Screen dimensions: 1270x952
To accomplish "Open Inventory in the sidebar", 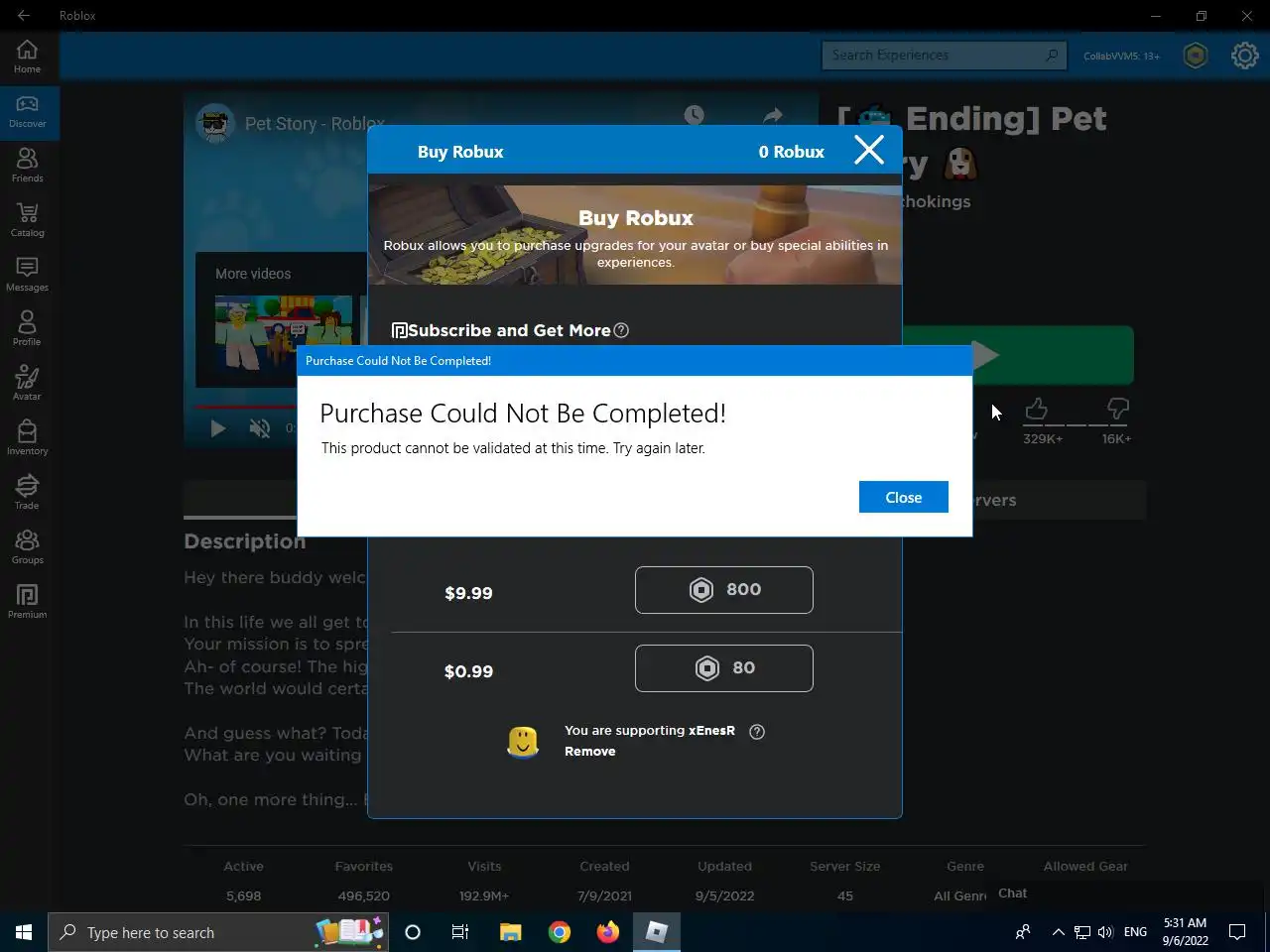I will pos(27,438).
